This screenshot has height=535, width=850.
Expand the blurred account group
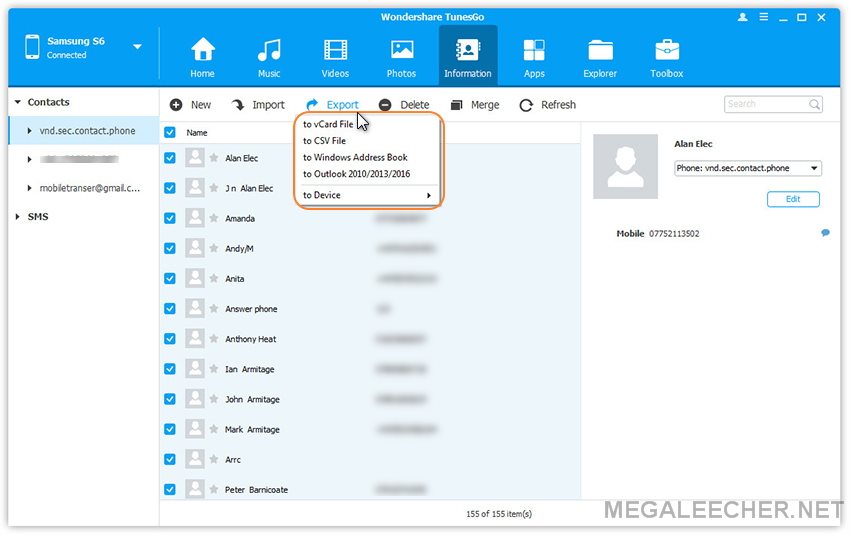pos(29,159)
